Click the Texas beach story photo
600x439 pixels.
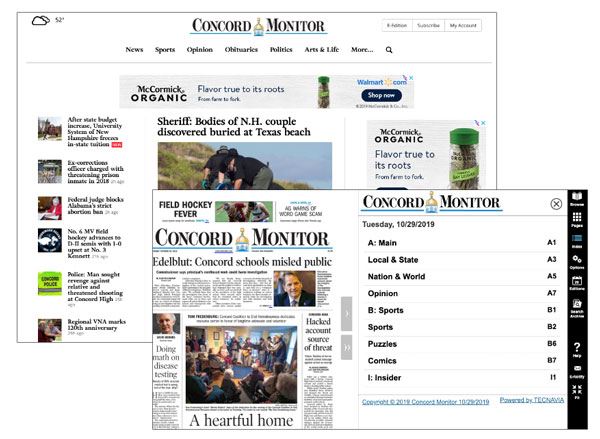pos(245,166)
